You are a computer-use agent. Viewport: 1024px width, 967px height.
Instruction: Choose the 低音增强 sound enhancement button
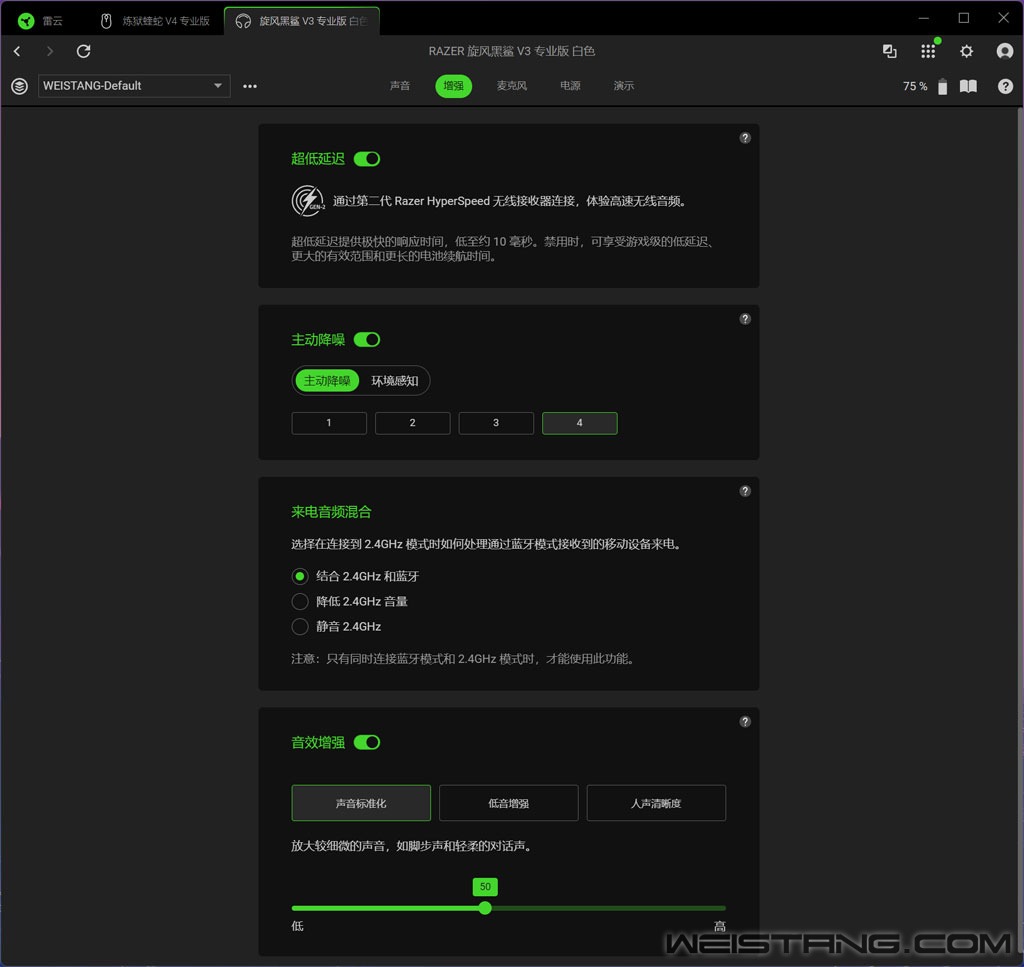point(508,803)
